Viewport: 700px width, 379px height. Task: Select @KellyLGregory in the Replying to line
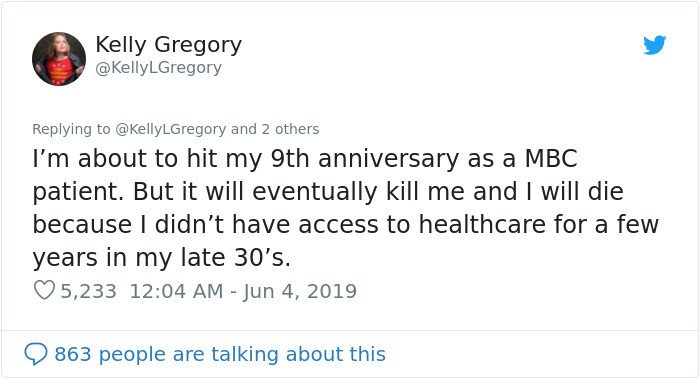pyautogui.click(x=171, y=129)
